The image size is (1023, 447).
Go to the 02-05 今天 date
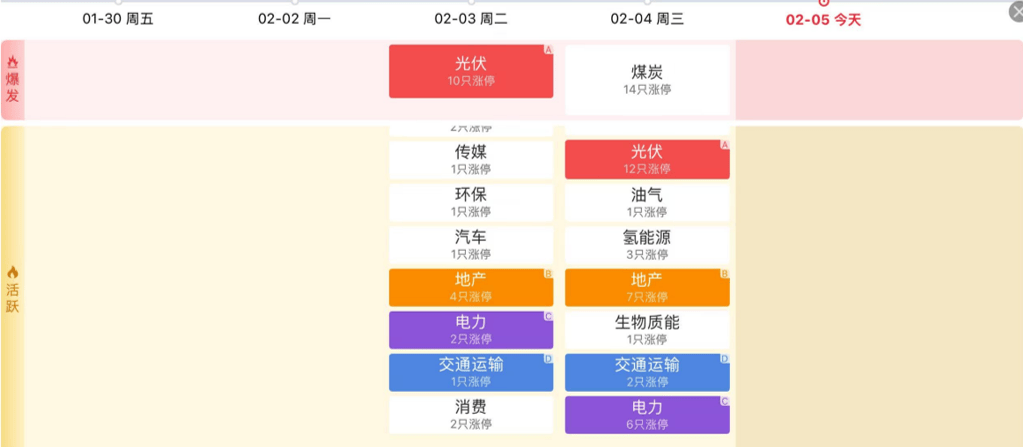(x=823, y=19)
